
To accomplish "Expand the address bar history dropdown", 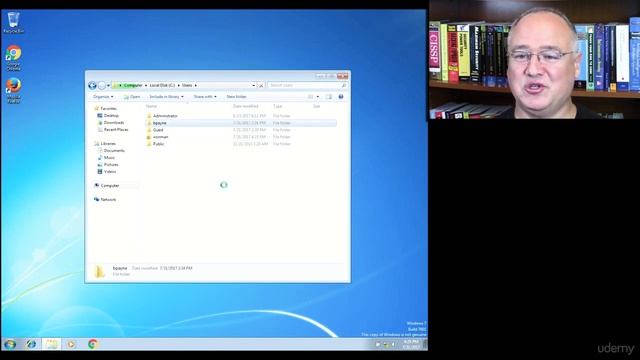I will coord(253,85).
